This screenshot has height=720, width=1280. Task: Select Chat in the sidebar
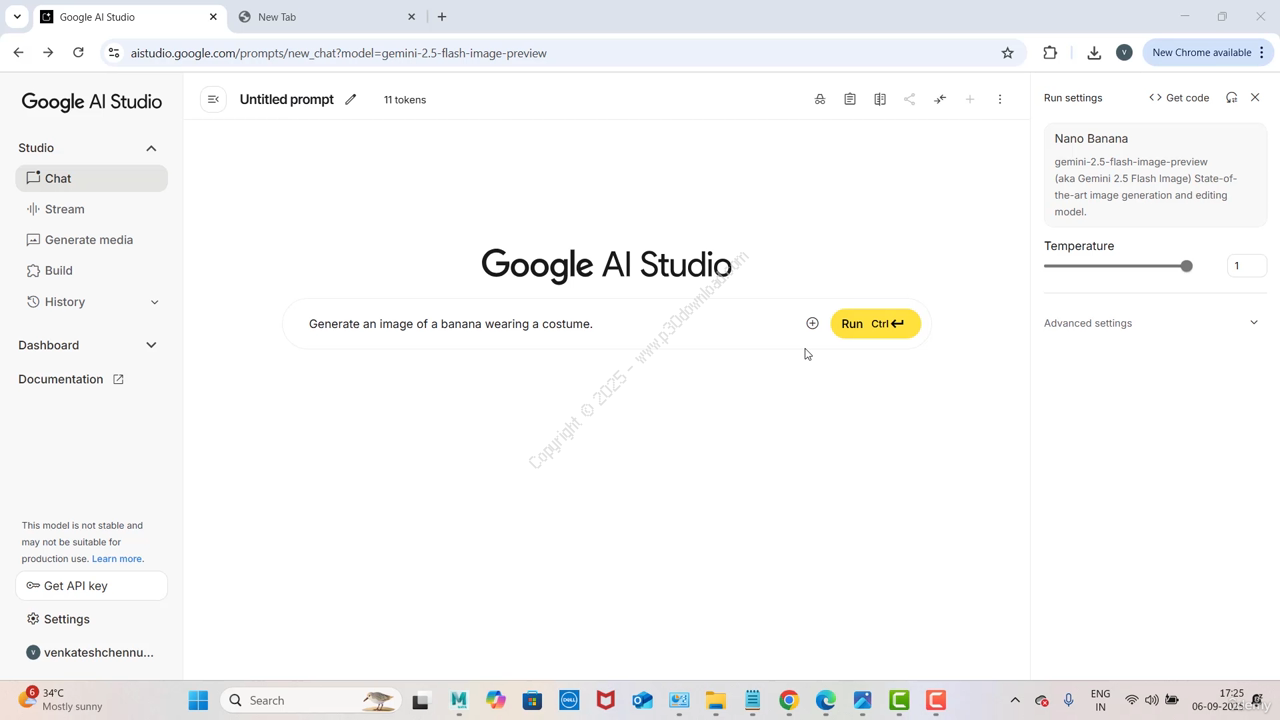click(92, 178)
